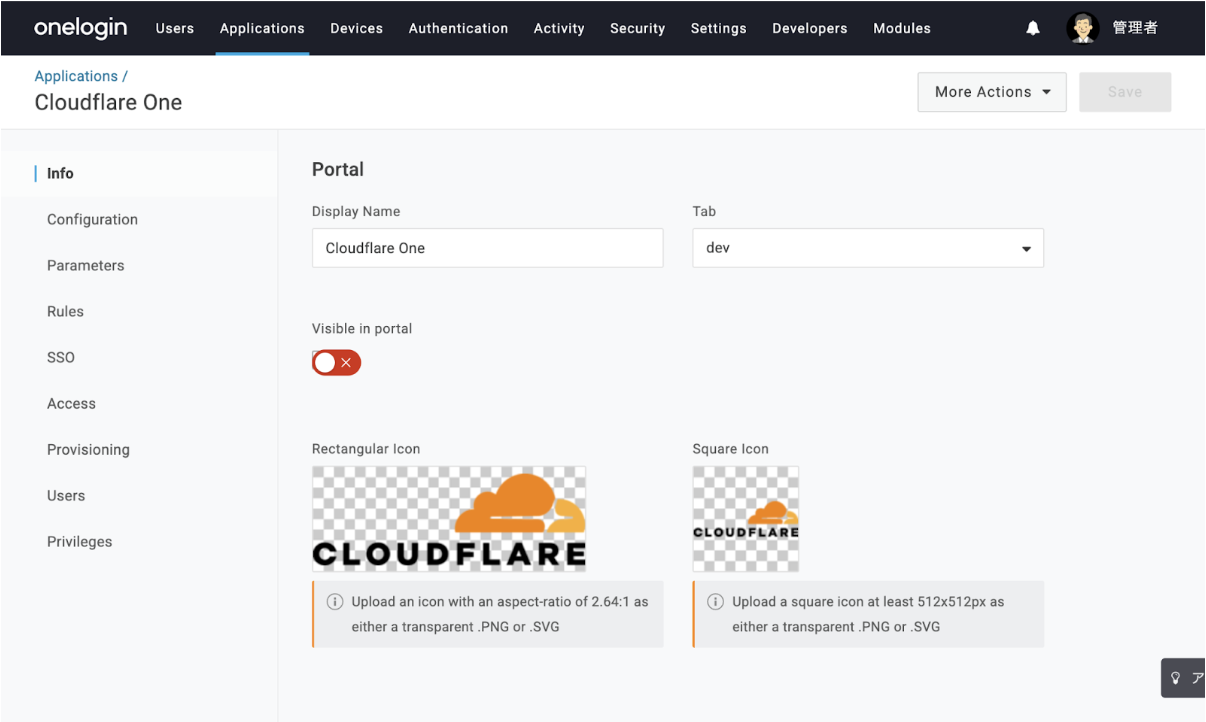Enable the Visible in portal toggle
The width and height of the screenshot is (1206, 722).
click(x=336, y=362)
